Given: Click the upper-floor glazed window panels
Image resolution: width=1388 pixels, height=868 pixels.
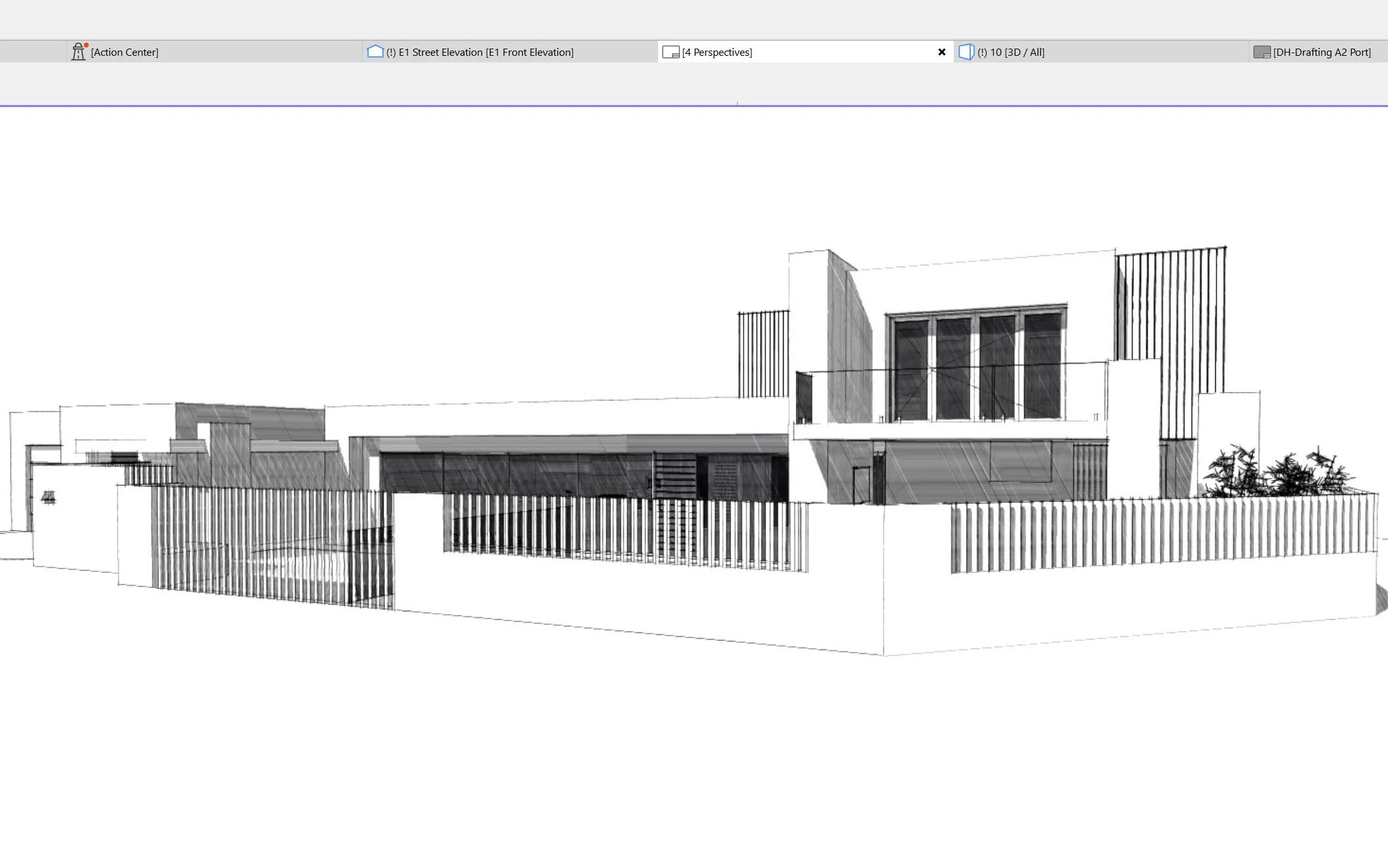Looking at the screenshot, I should tap(977, 366).
